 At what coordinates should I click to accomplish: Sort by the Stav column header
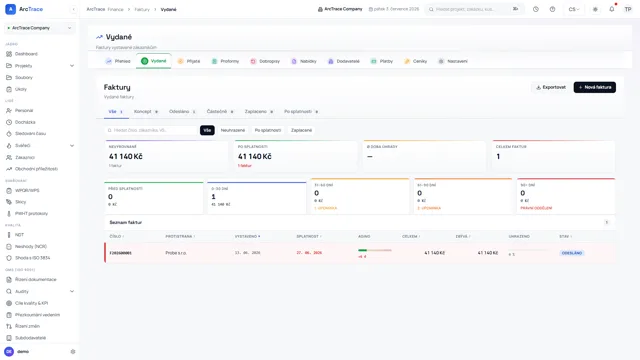[565, 236]
